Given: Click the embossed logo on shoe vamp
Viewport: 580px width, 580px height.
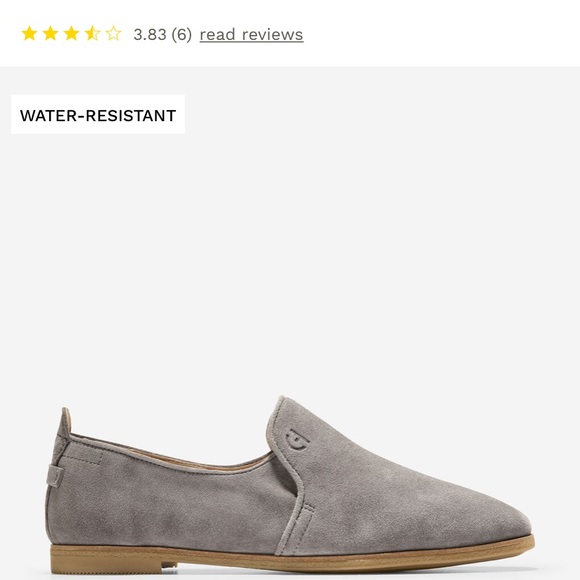Looking at the screenshot, I should tap(297, 440).
